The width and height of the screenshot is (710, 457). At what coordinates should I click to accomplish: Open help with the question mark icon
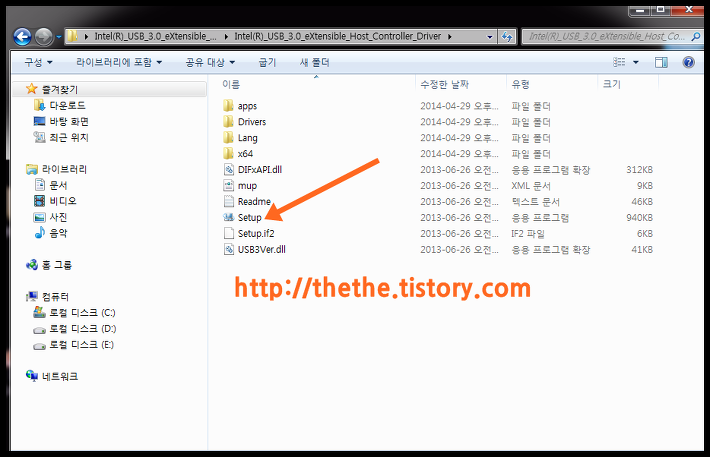(x=689, y=62)
